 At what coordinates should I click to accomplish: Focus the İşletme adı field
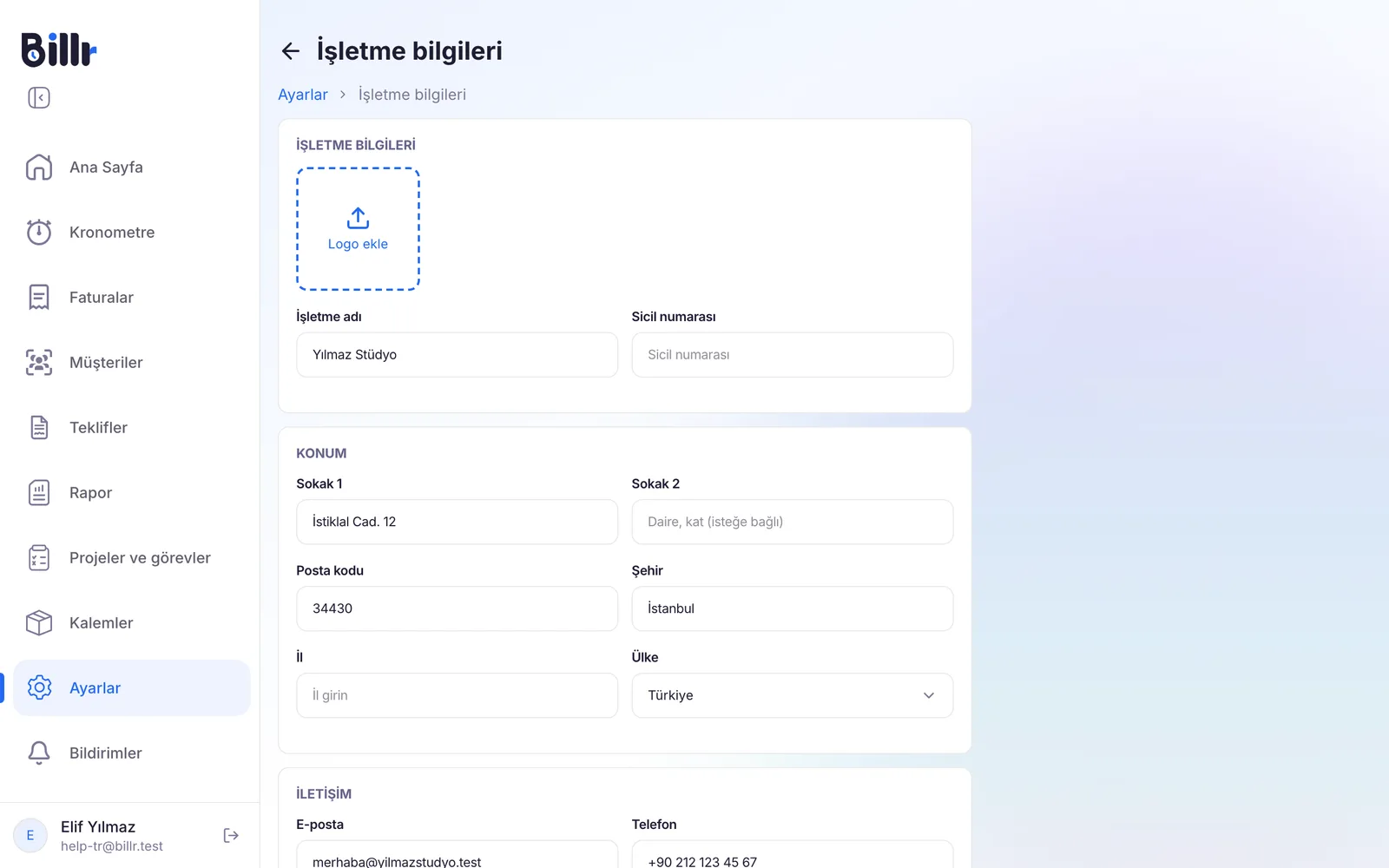[458, 355]
